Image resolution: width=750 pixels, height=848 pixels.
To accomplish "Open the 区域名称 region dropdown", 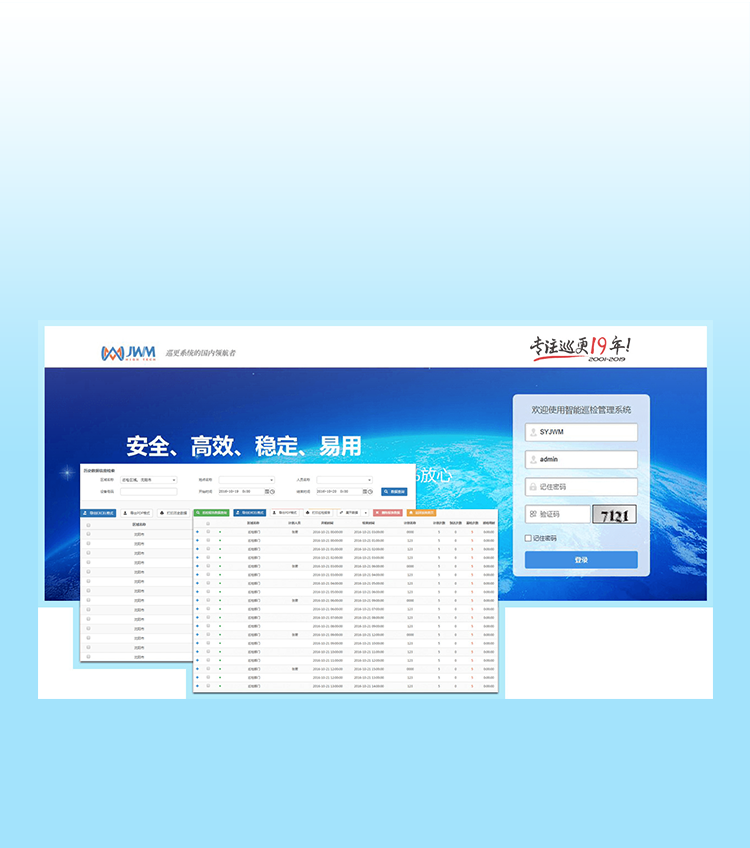I will (x=148, y=480).
